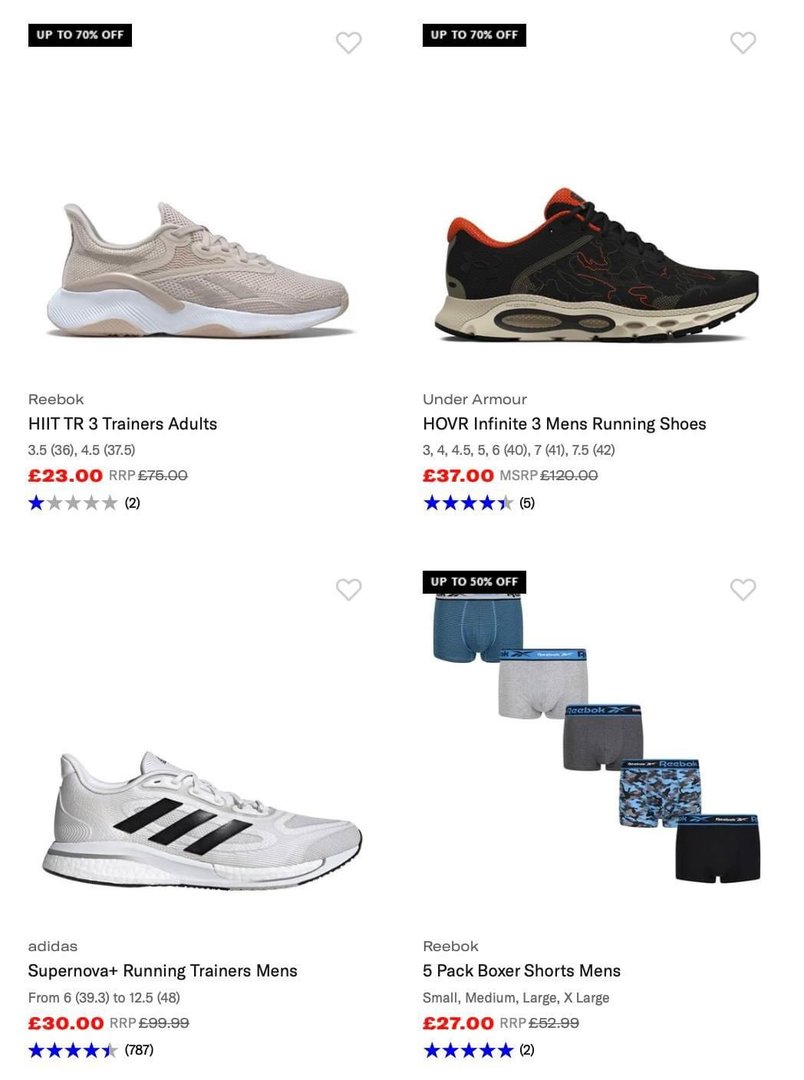Viewport: 804px width, 1080px height.
Task: Open Supernova+ Running Trainers Mens link
Action: click(x=163, y=970)
